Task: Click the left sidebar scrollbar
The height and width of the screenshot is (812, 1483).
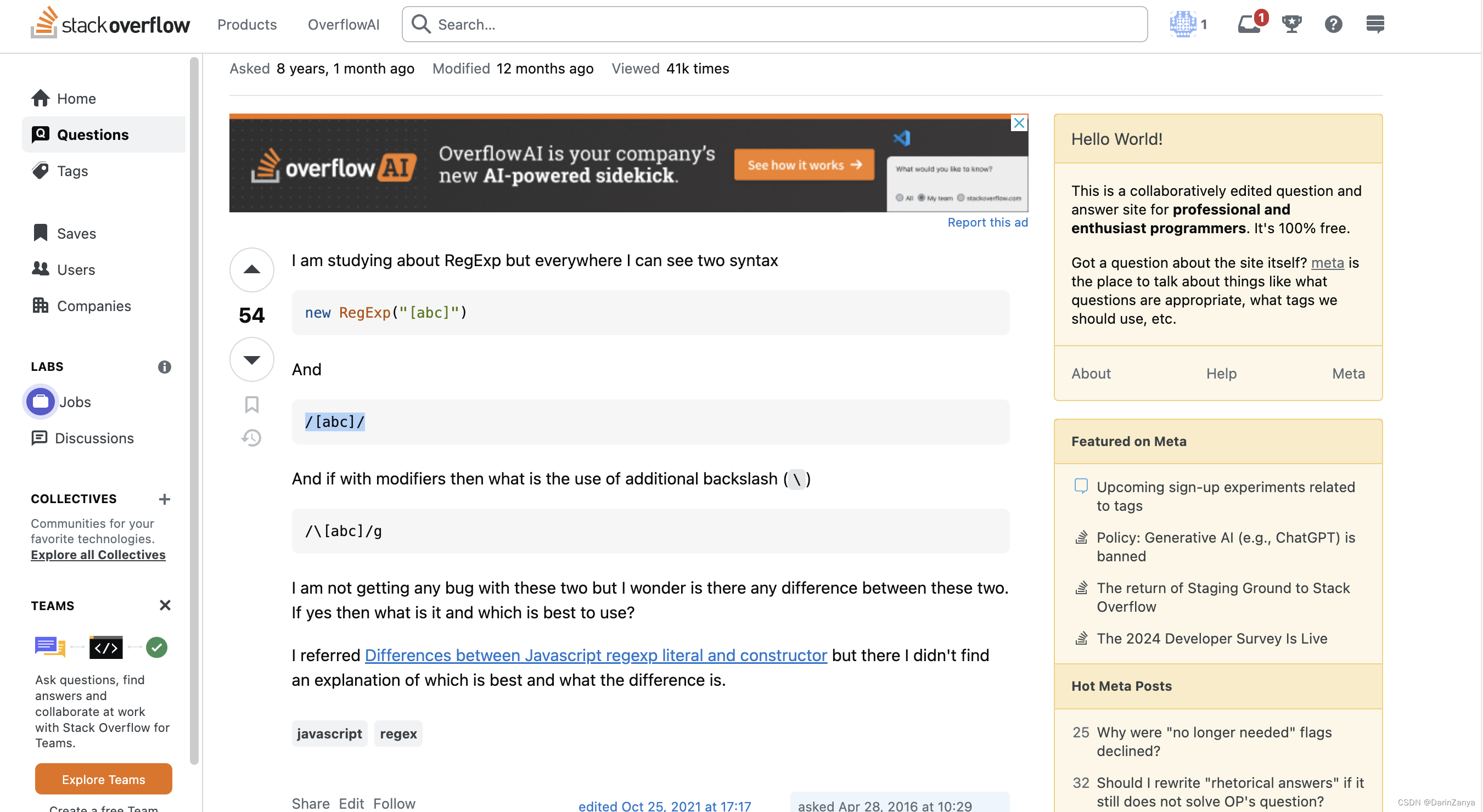Action: (x=194, y=410)
